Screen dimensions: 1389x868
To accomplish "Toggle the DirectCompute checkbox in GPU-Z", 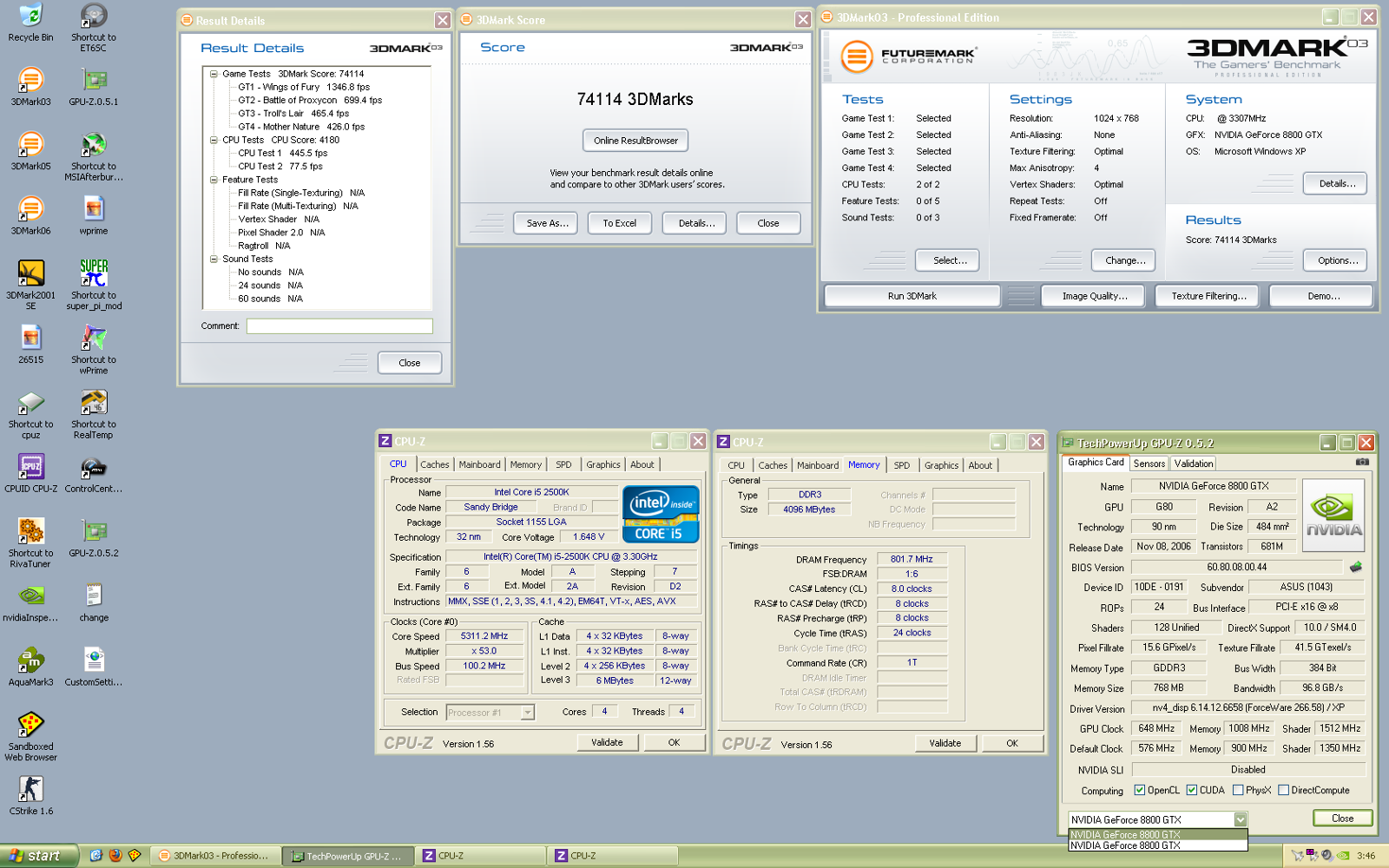I will (x=1283, y=790).
